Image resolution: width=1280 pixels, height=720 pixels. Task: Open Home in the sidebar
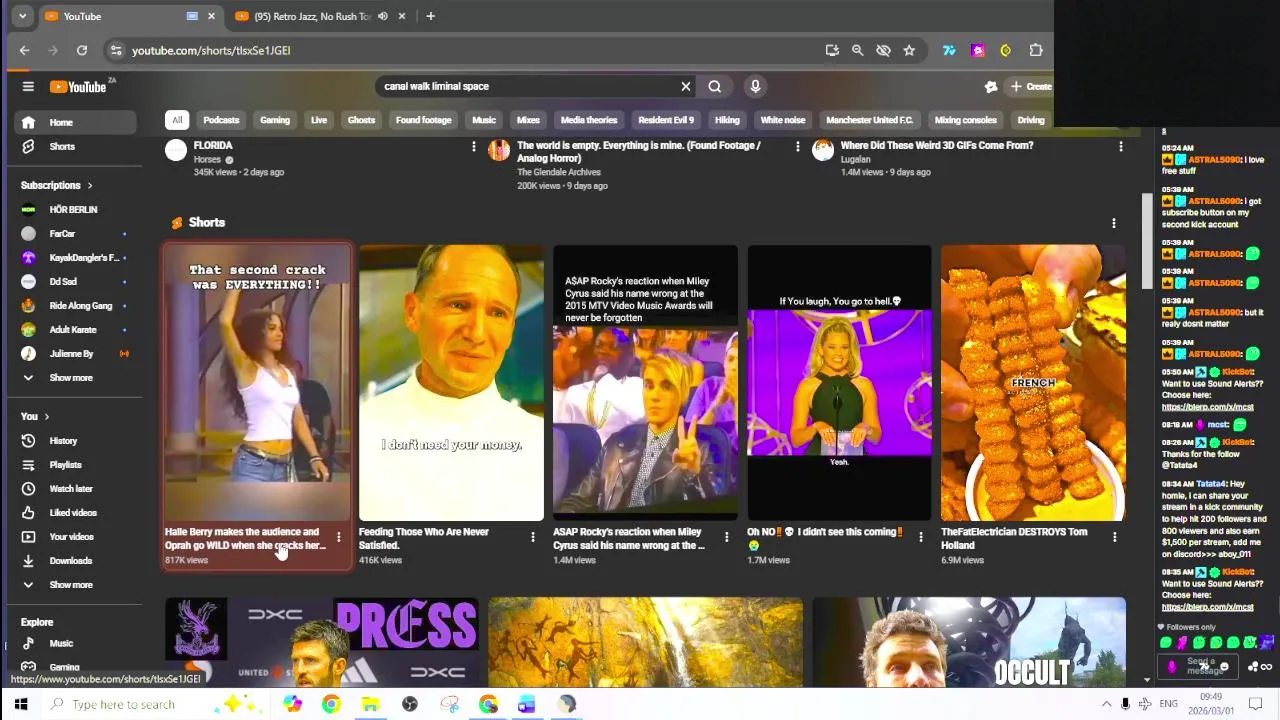click(75, 123)
